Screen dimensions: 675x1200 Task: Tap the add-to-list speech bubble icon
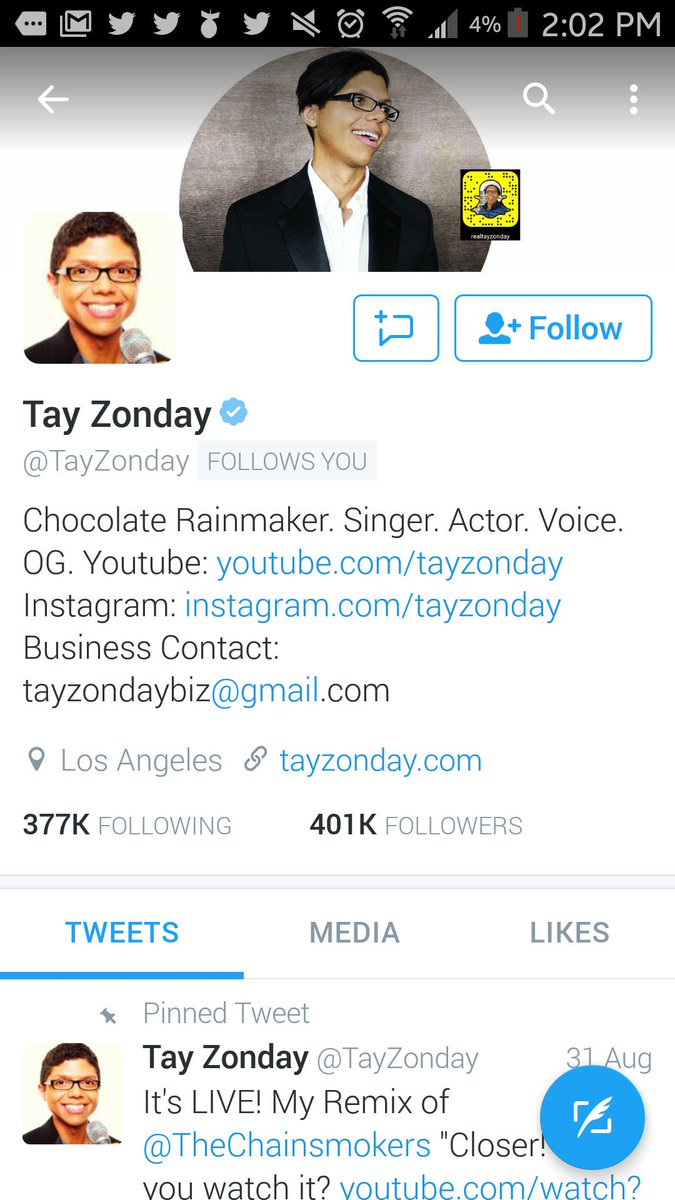point(396,328)
